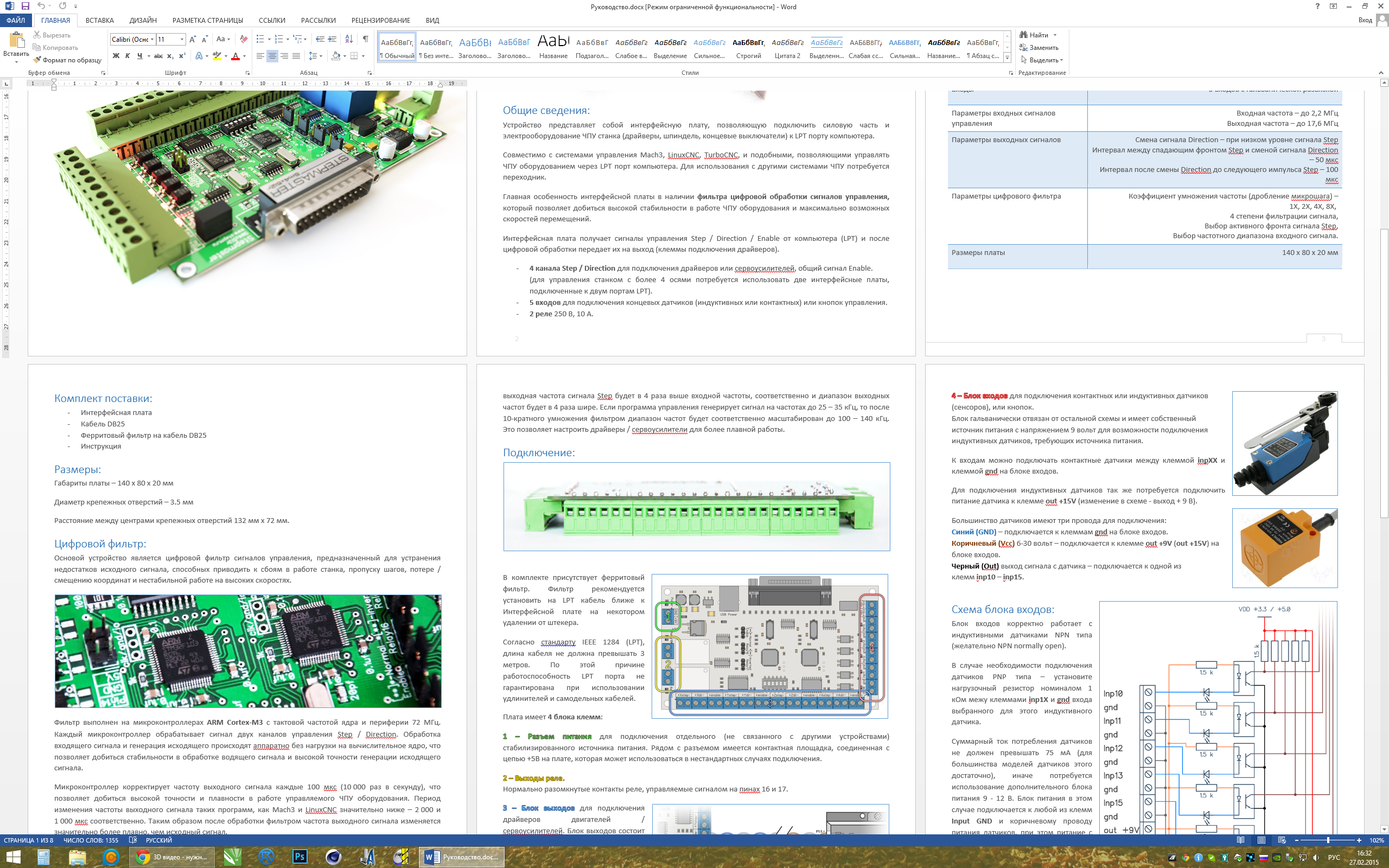This screenshot has width=1389, height=868.
Task: Click the Grow font size icon
Action: pos(192,39)
